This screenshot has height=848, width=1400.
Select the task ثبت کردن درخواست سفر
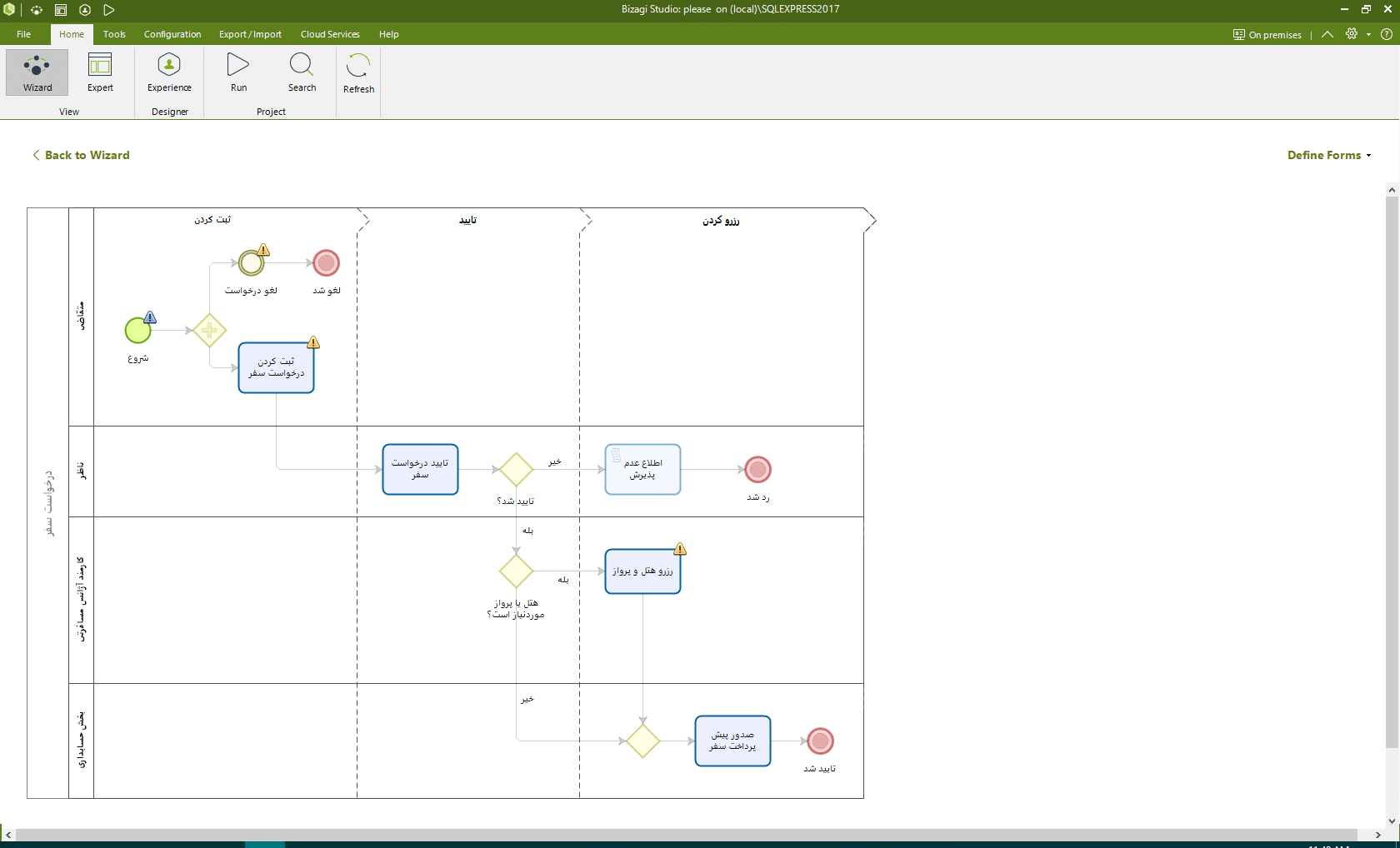click(x=276, y=367)
